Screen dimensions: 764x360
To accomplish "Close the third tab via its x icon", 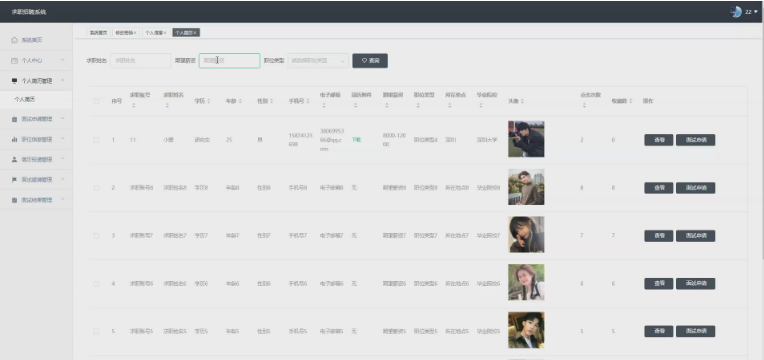I will point(165,33).
